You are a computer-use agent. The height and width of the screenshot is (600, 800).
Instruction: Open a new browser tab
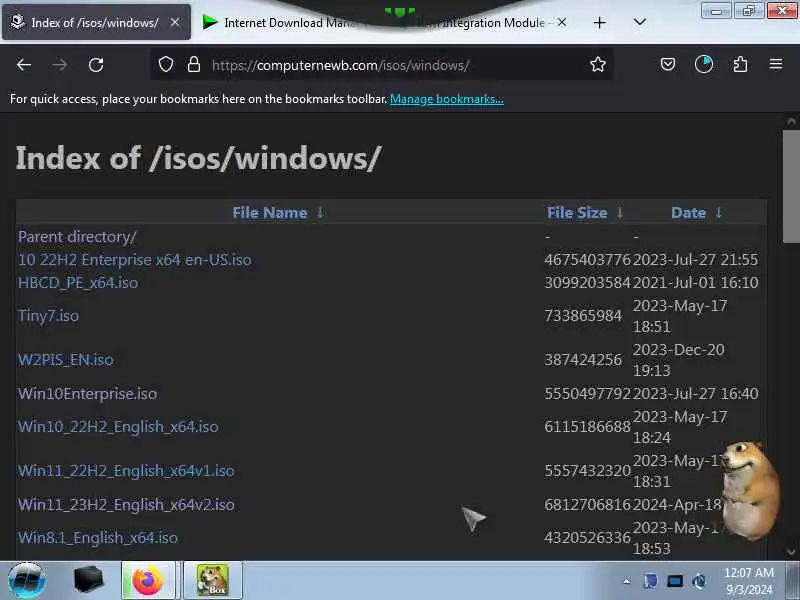(x=599, y=22)
